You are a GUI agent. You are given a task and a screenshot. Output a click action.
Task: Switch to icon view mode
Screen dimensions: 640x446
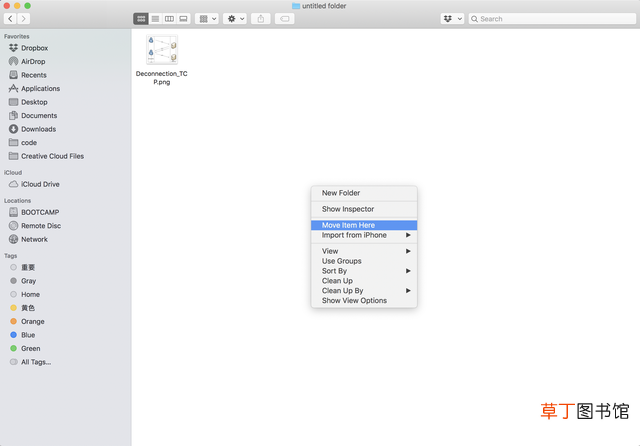tap(141, 19)
